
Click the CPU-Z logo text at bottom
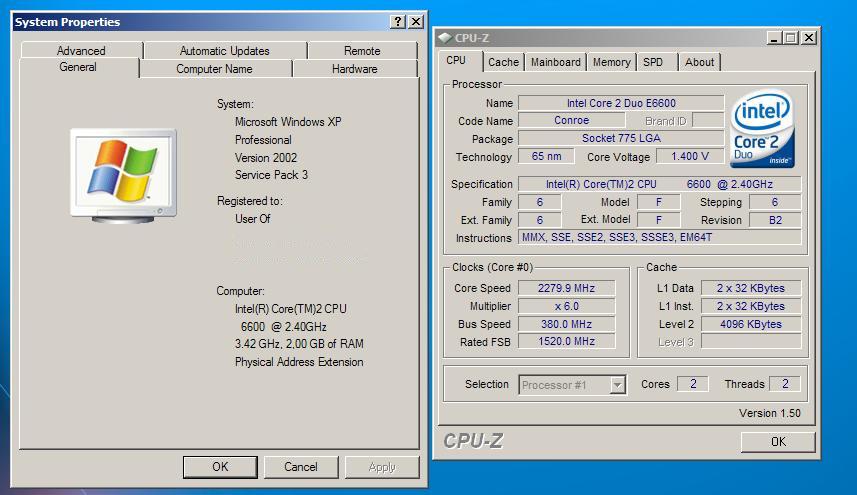[x=473, y=441]
